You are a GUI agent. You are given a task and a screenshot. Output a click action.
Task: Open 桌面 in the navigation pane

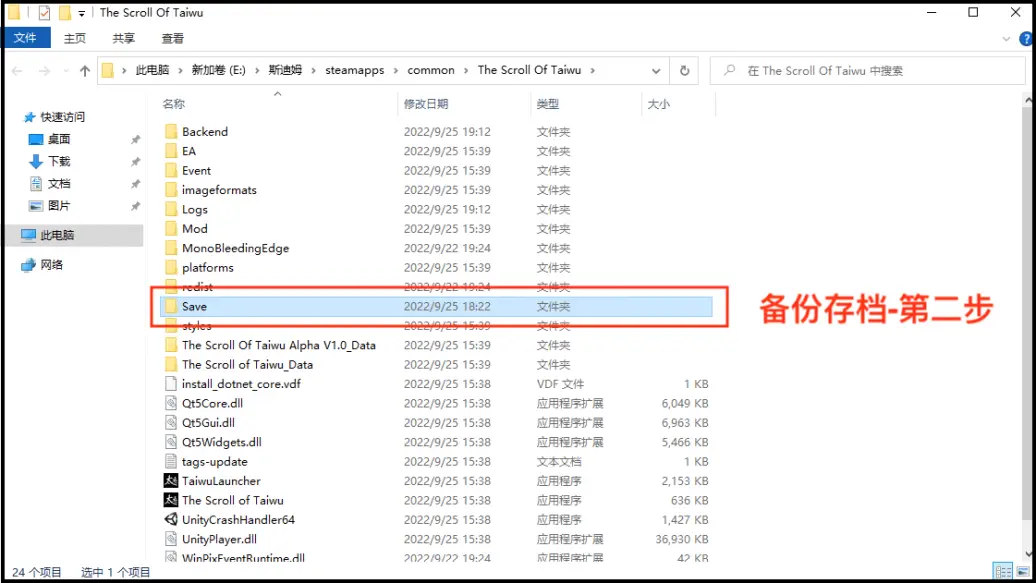click(58, 139)
